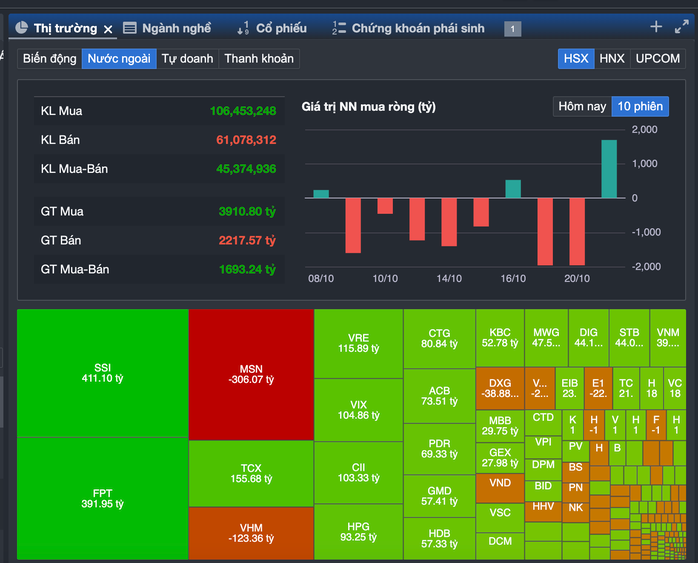Click the SSI heatmap tile

[102, 373]
